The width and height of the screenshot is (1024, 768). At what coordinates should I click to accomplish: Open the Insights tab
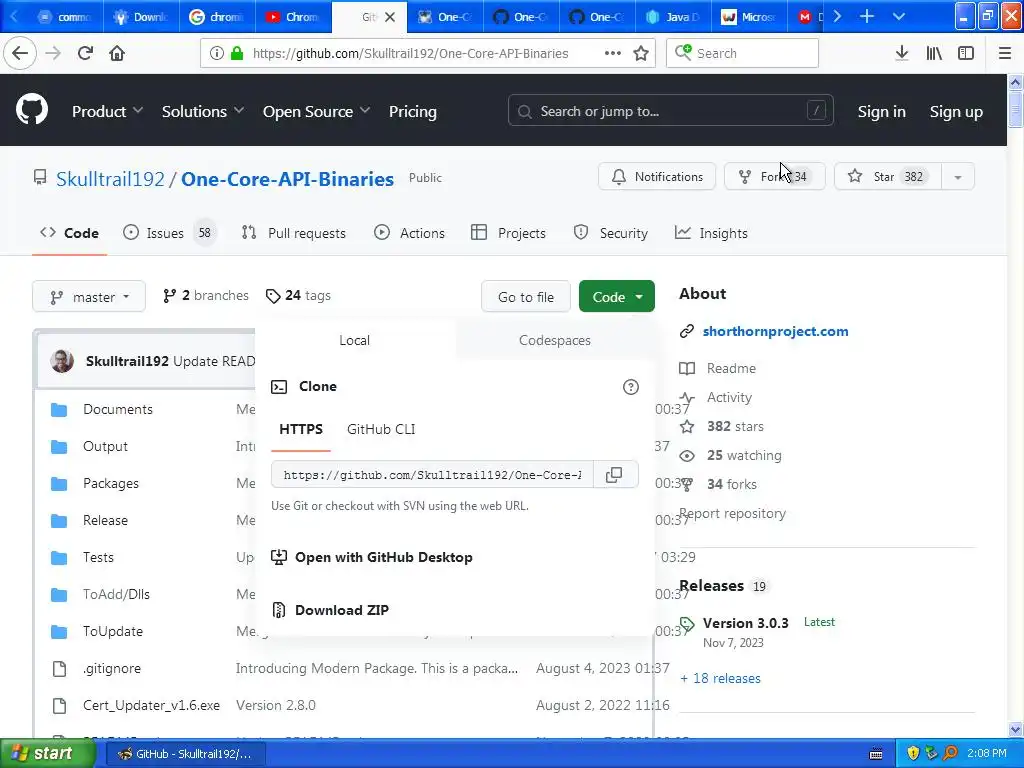[711, 233]
